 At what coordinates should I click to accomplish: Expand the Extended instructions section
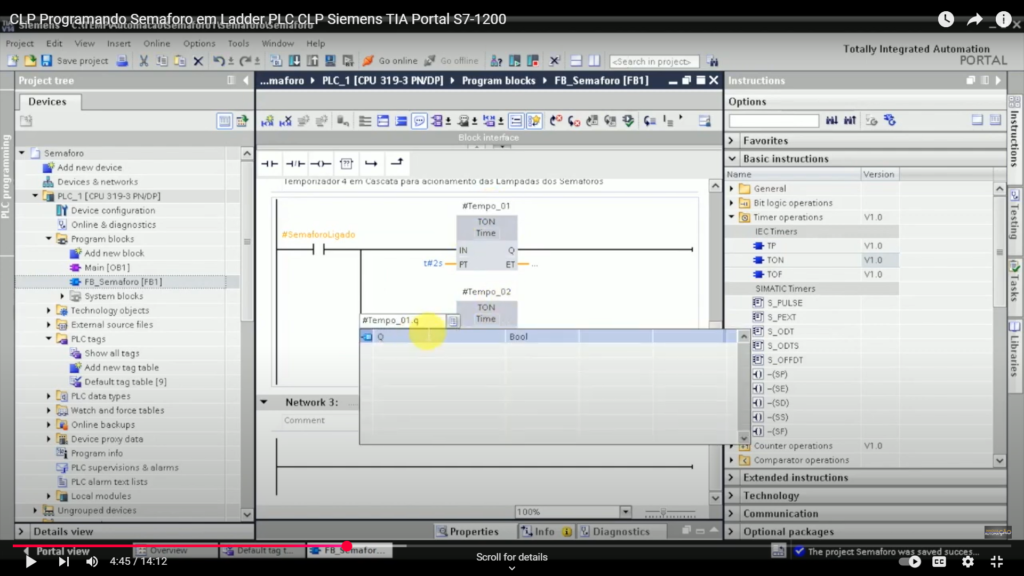[x=732, y=477]
